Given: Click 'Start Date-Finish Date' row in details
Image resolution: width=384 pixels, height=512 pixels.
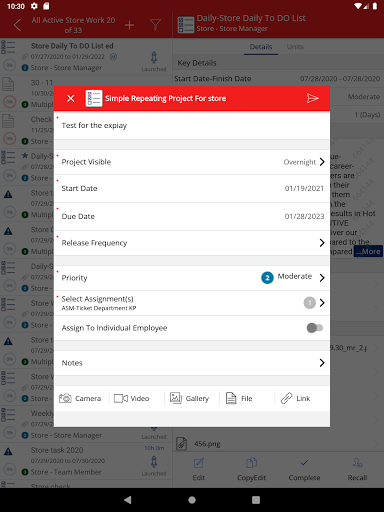Looking at the screenshot, I should tap(278, 79).
